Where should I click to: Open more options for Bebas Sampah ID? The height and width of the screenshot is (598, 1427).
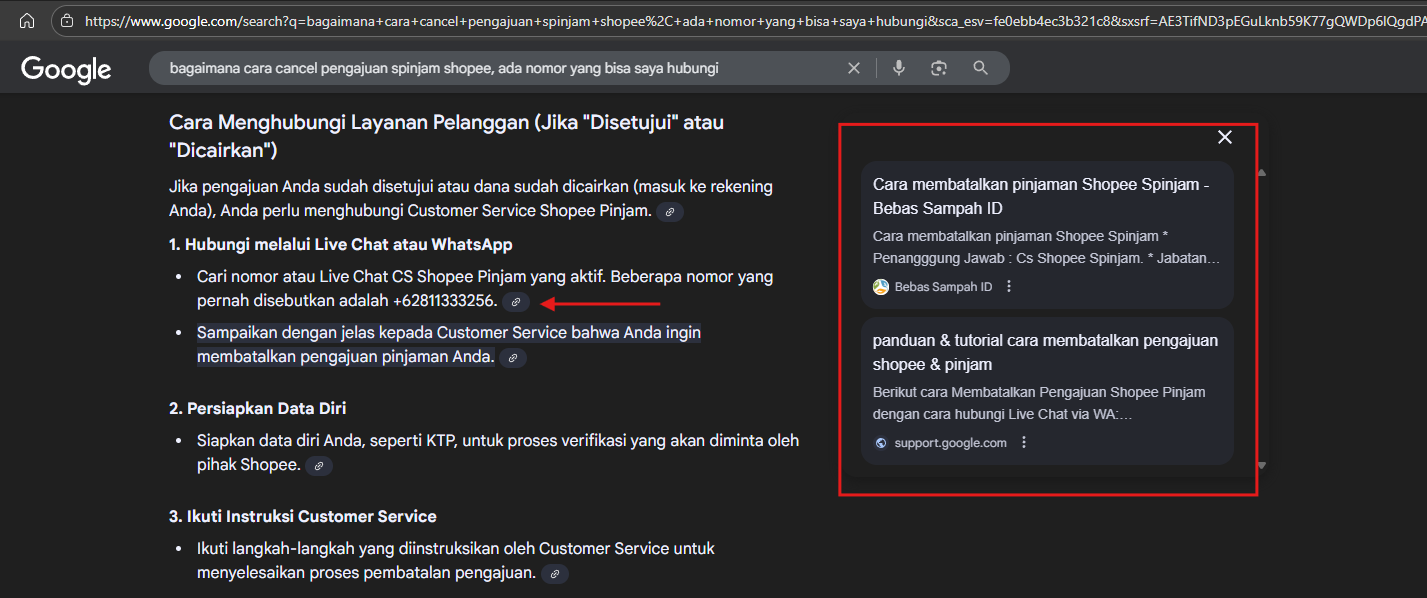pos(1009,287)
